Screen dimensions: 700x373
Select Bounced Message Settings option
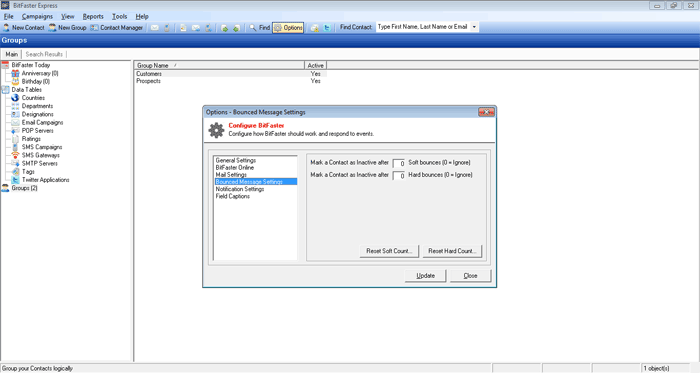pos(255,182)
